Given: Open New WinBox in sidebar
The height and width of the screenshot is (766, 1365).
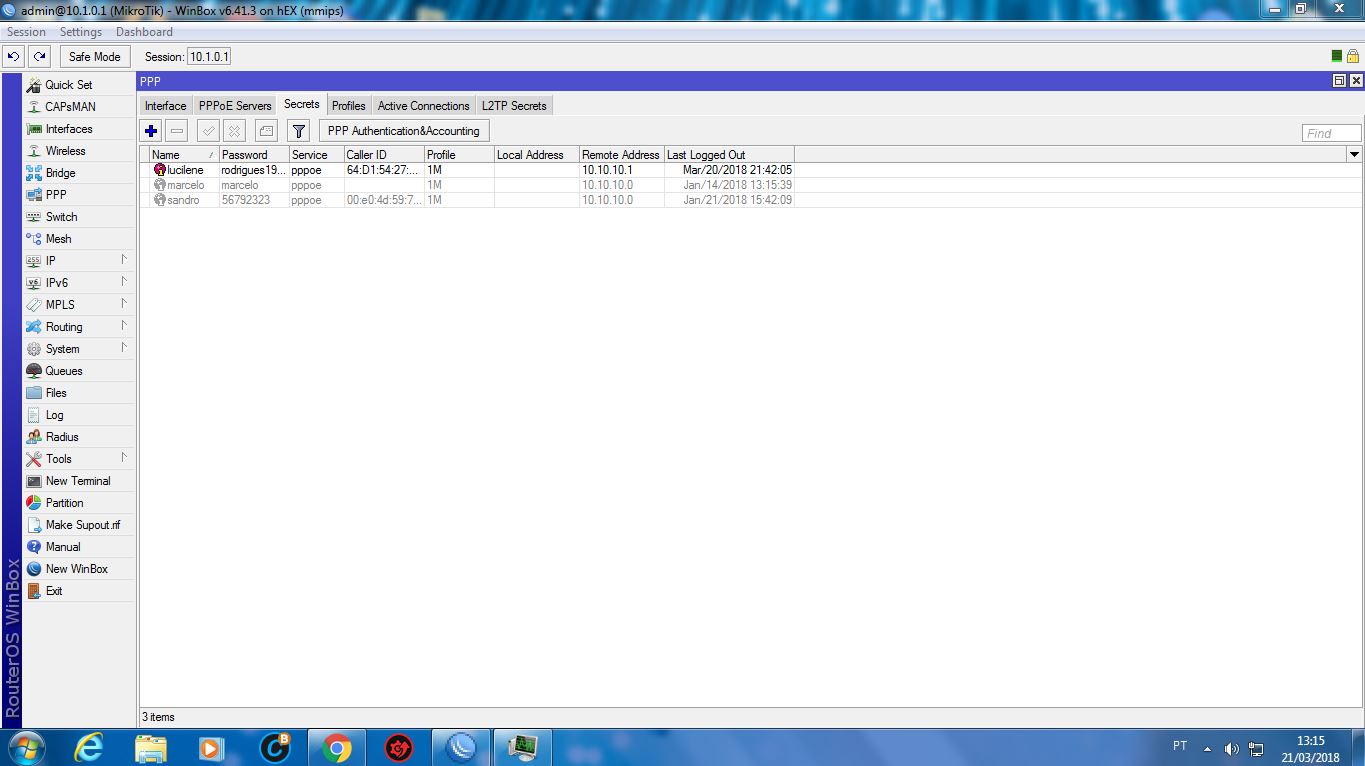Looking at the screenshot, I should click(79, 569).
